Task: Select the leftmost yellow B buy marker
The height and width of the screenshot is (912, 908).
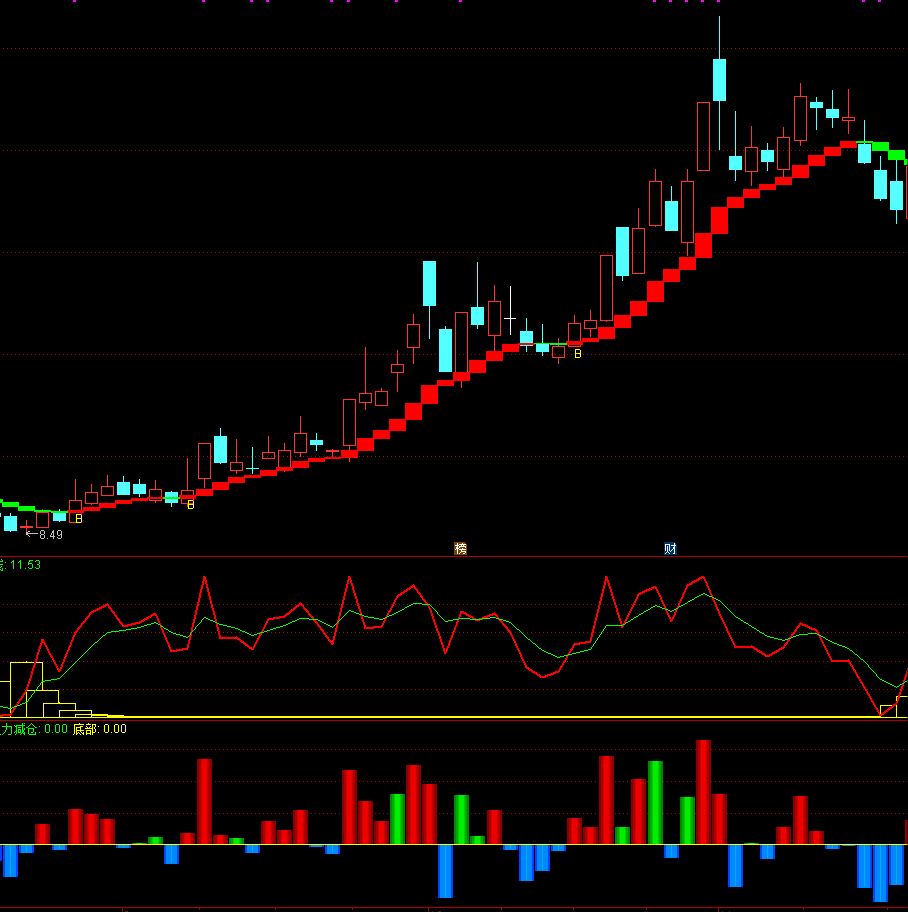Action: pos(79,519)
